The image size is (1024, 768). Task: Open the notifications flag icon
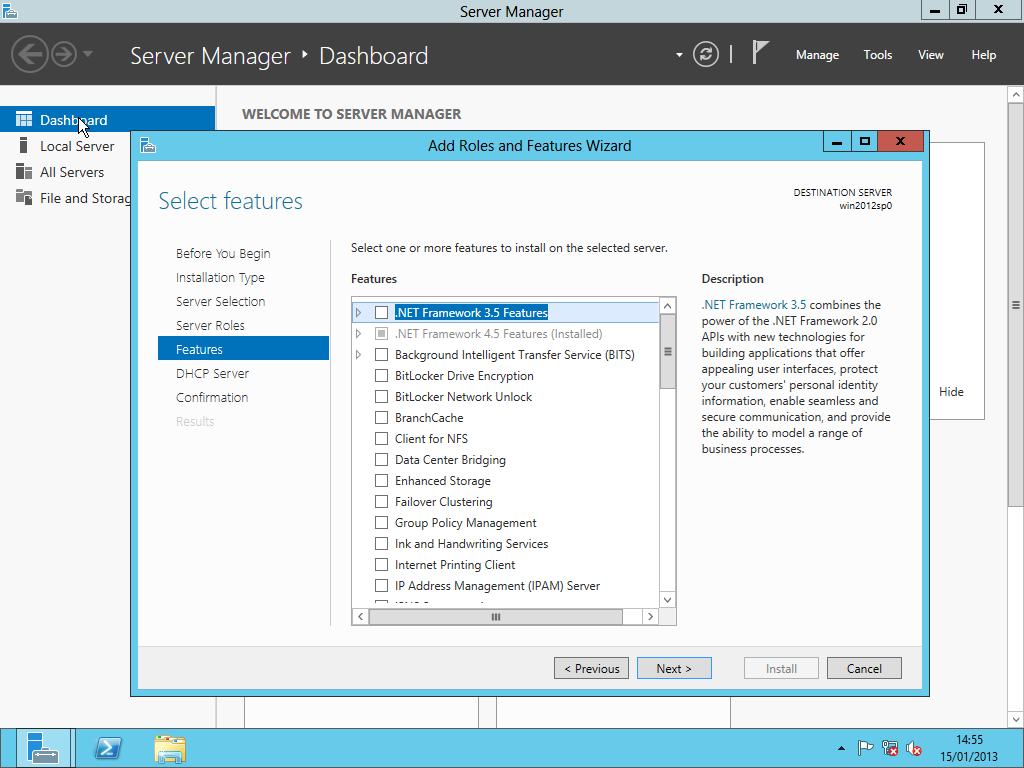(x=761, y=53)
